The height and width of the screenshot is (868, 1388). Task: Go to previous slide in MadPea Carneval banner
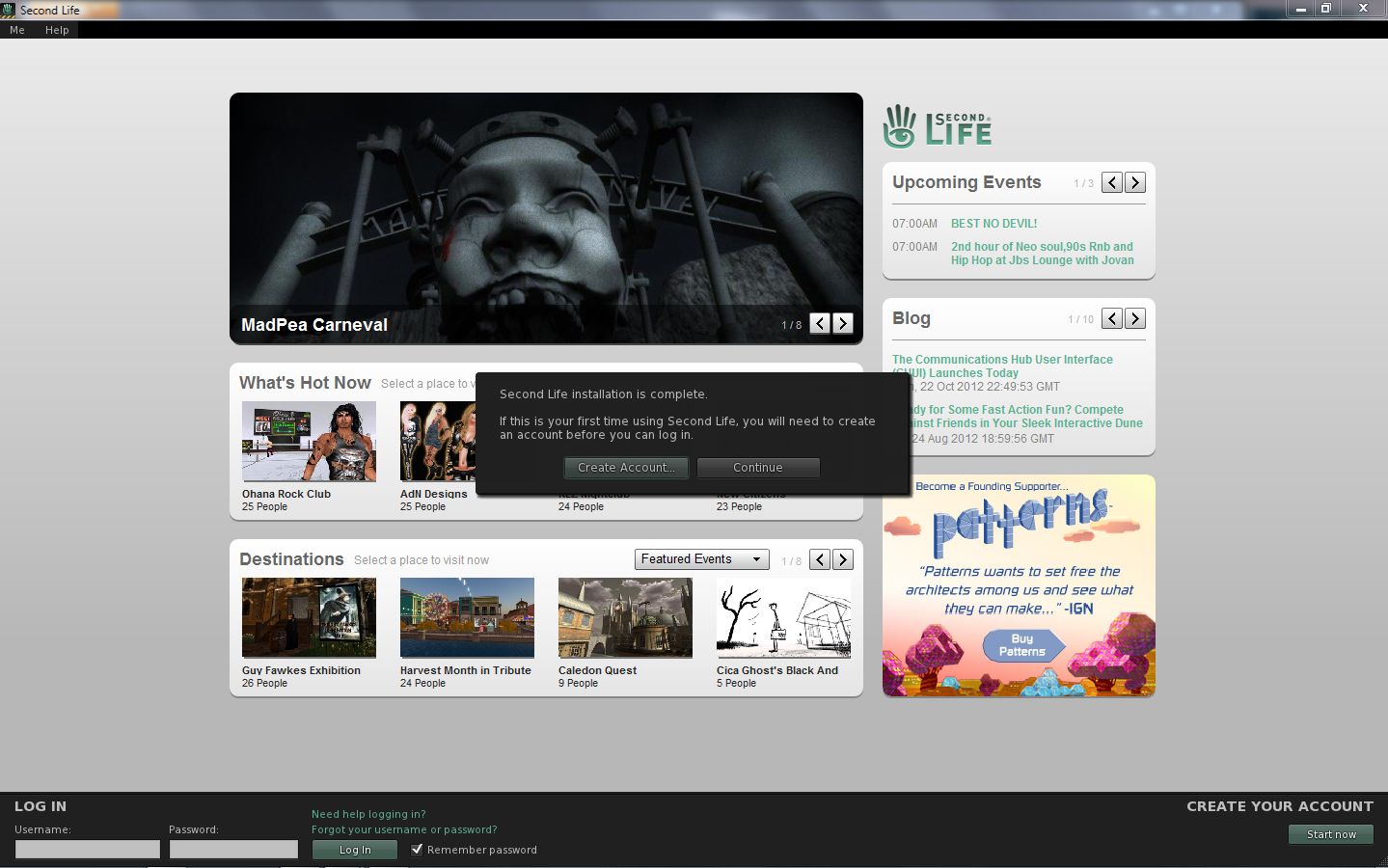(x=820, y=324)
